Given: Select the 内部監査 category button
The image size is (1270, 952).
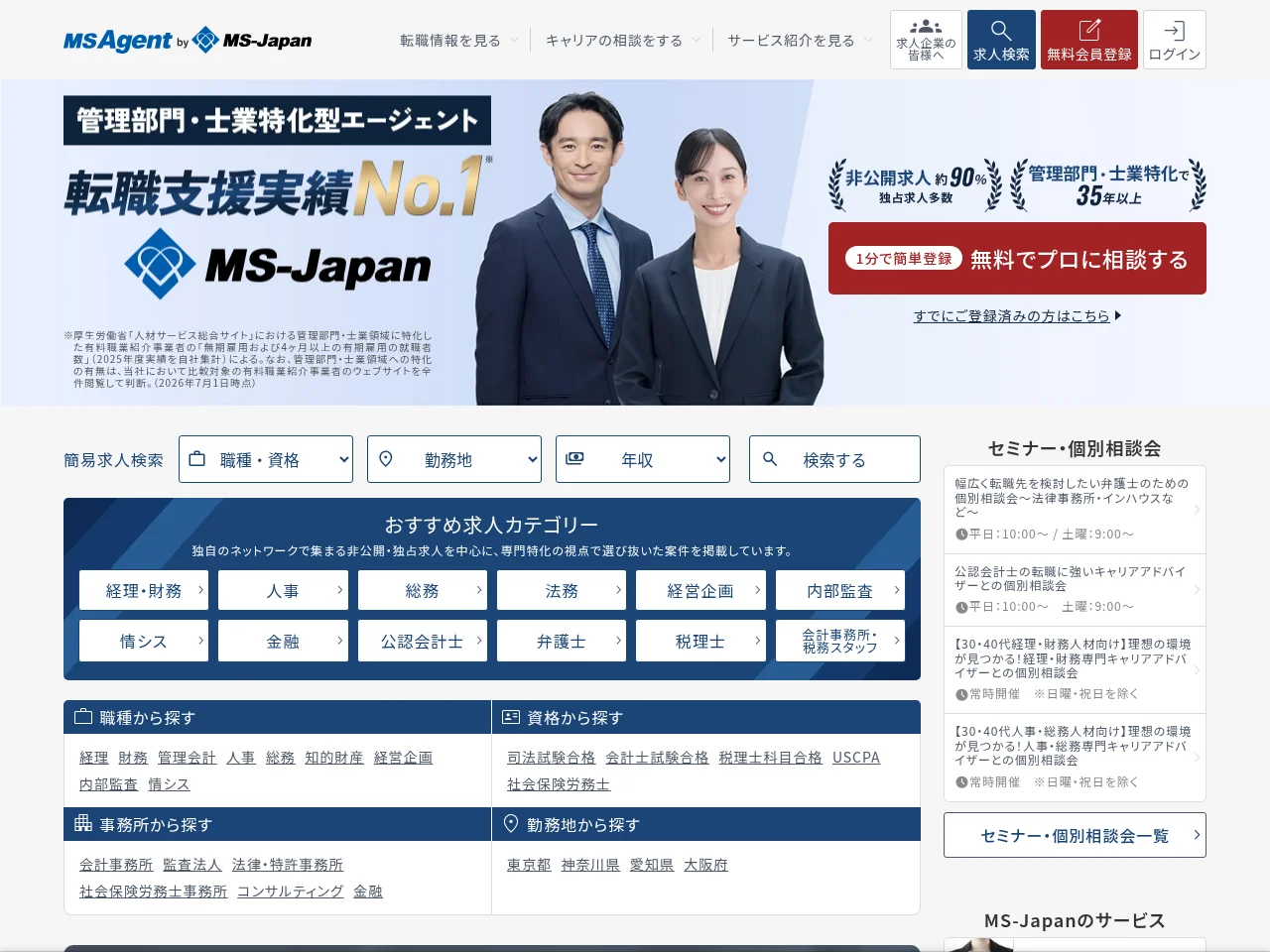Looking at the screenshot, I should [840, 590].
